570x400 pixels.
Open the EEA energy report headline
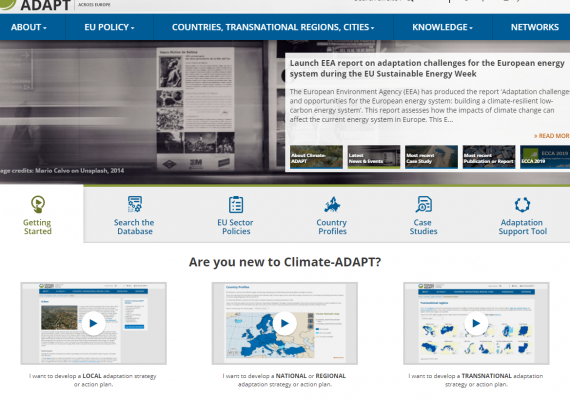(x=427, y=68)
